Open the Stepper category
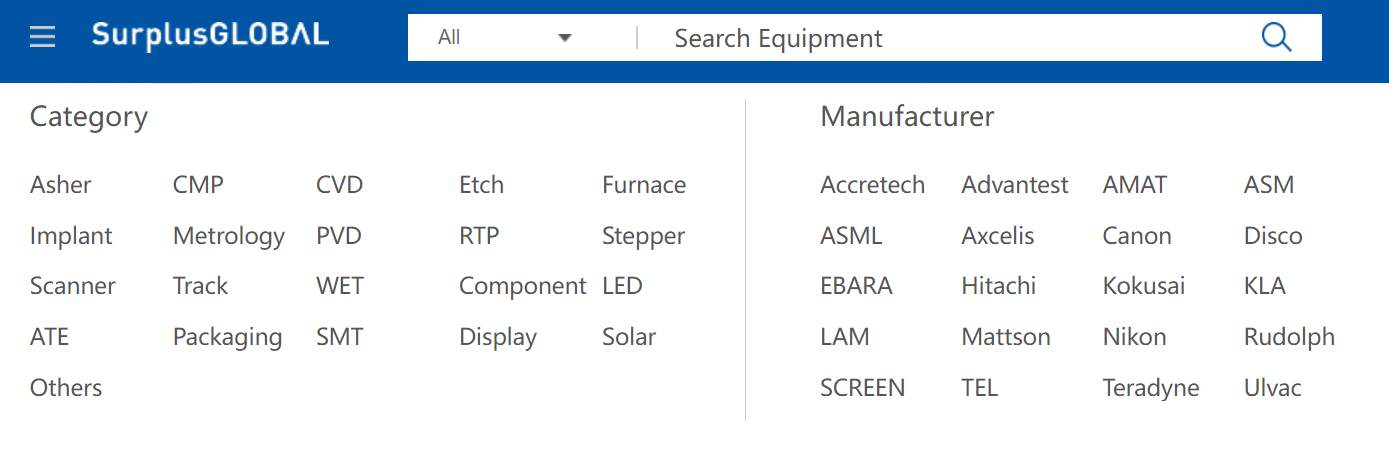Screen dimensions: 1389x453 (x=644, y=236)
